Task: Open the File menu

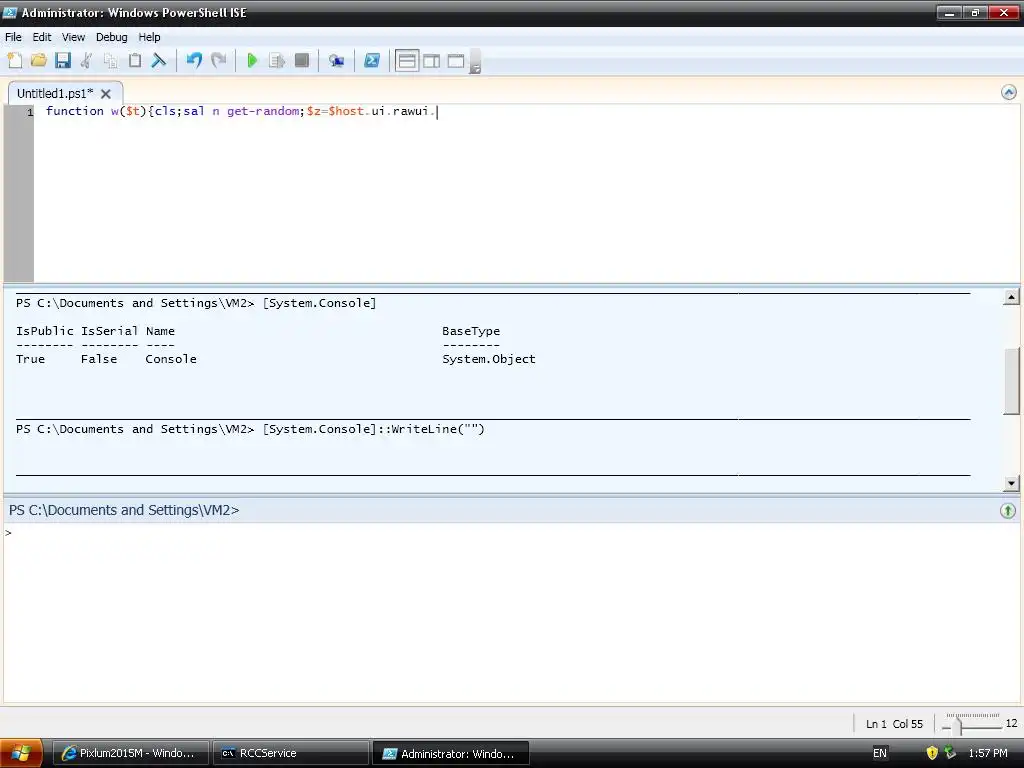Action: point(13,37)
